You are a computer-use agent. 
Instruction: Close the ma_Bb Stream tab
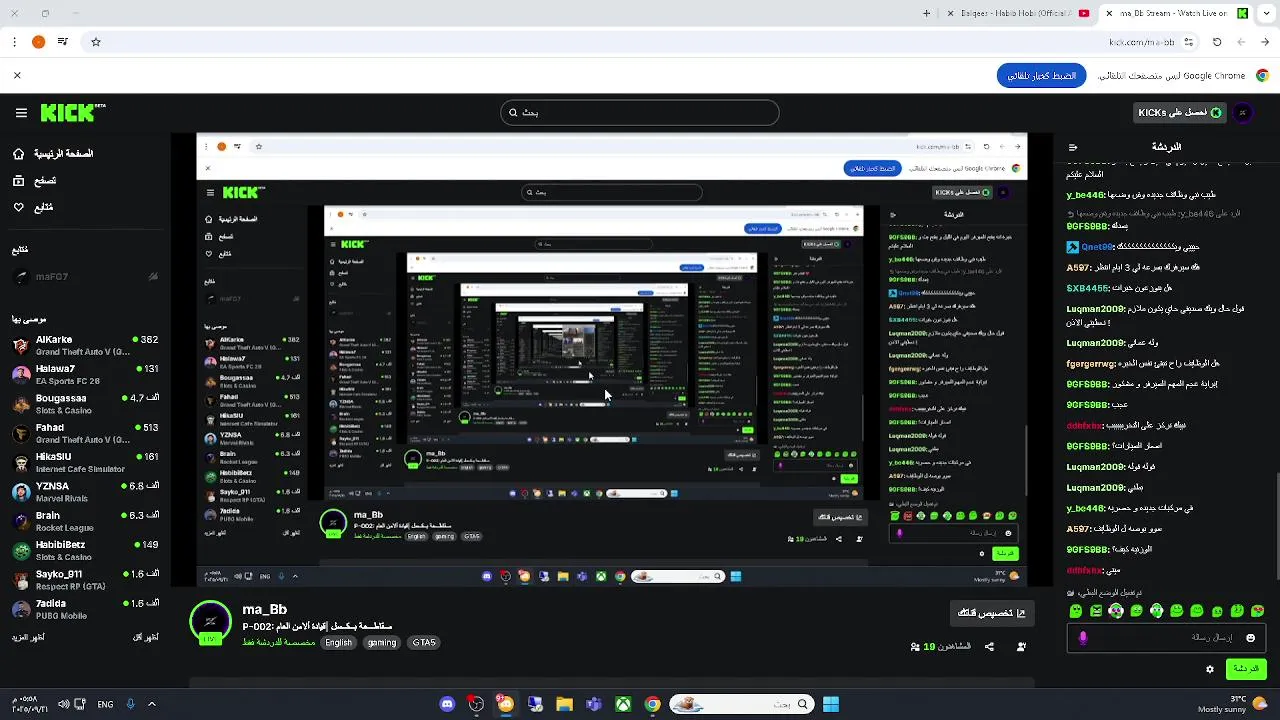click(x=1109, y=13)
